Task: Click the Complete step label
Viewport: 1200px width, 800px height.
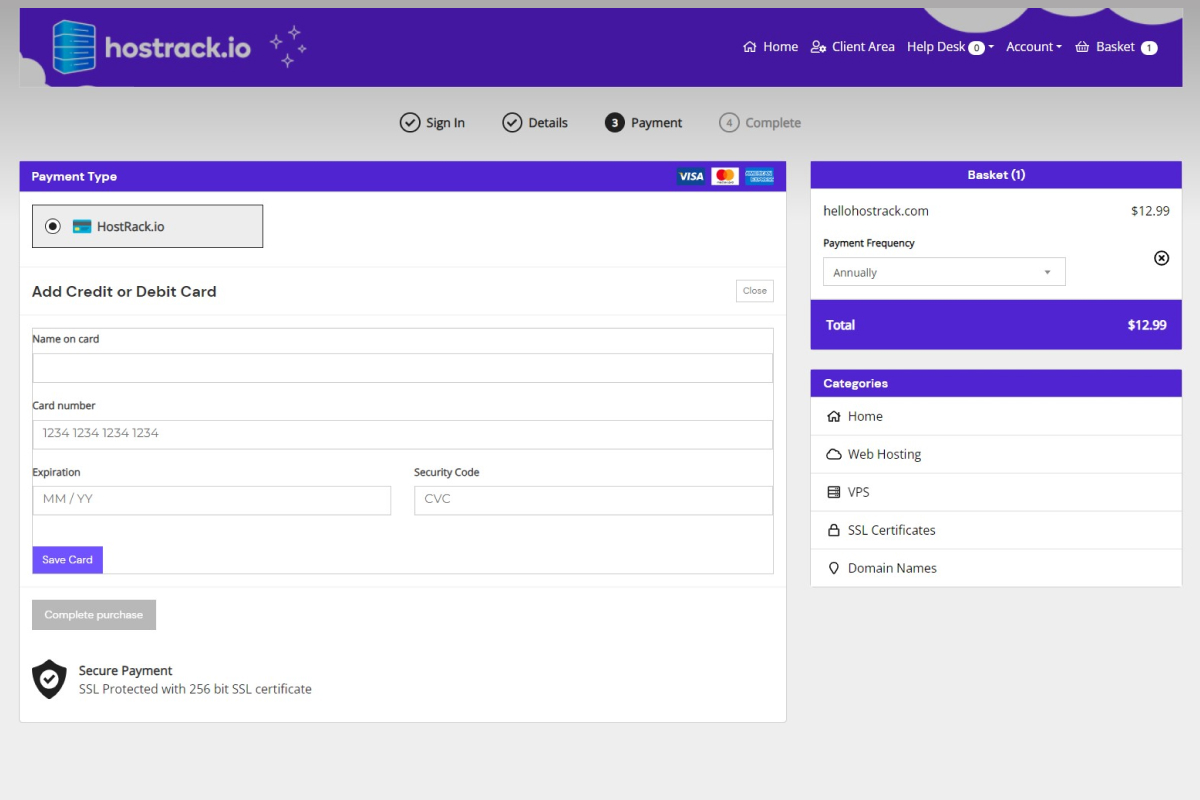Action: tap(773, 123)
